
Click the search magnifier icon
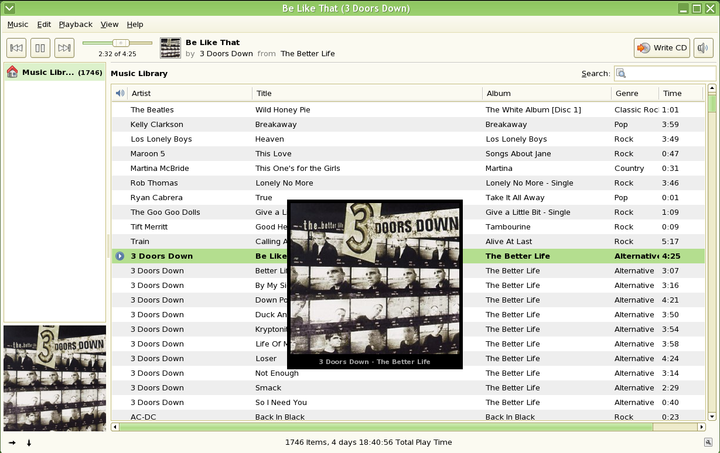[621, 73]
